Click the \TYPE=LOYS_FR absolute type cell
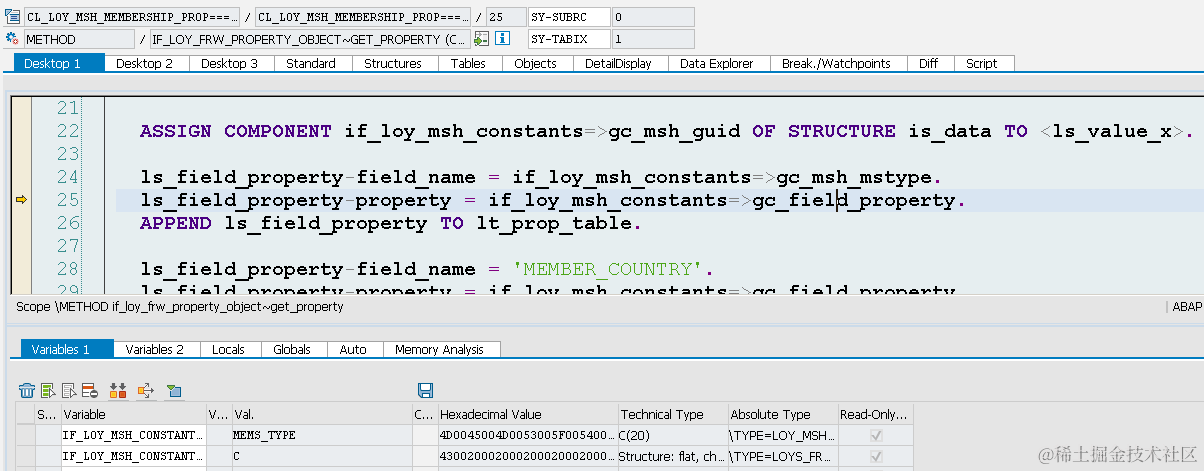Screen dimensions: 1204x471 [783, 456]
